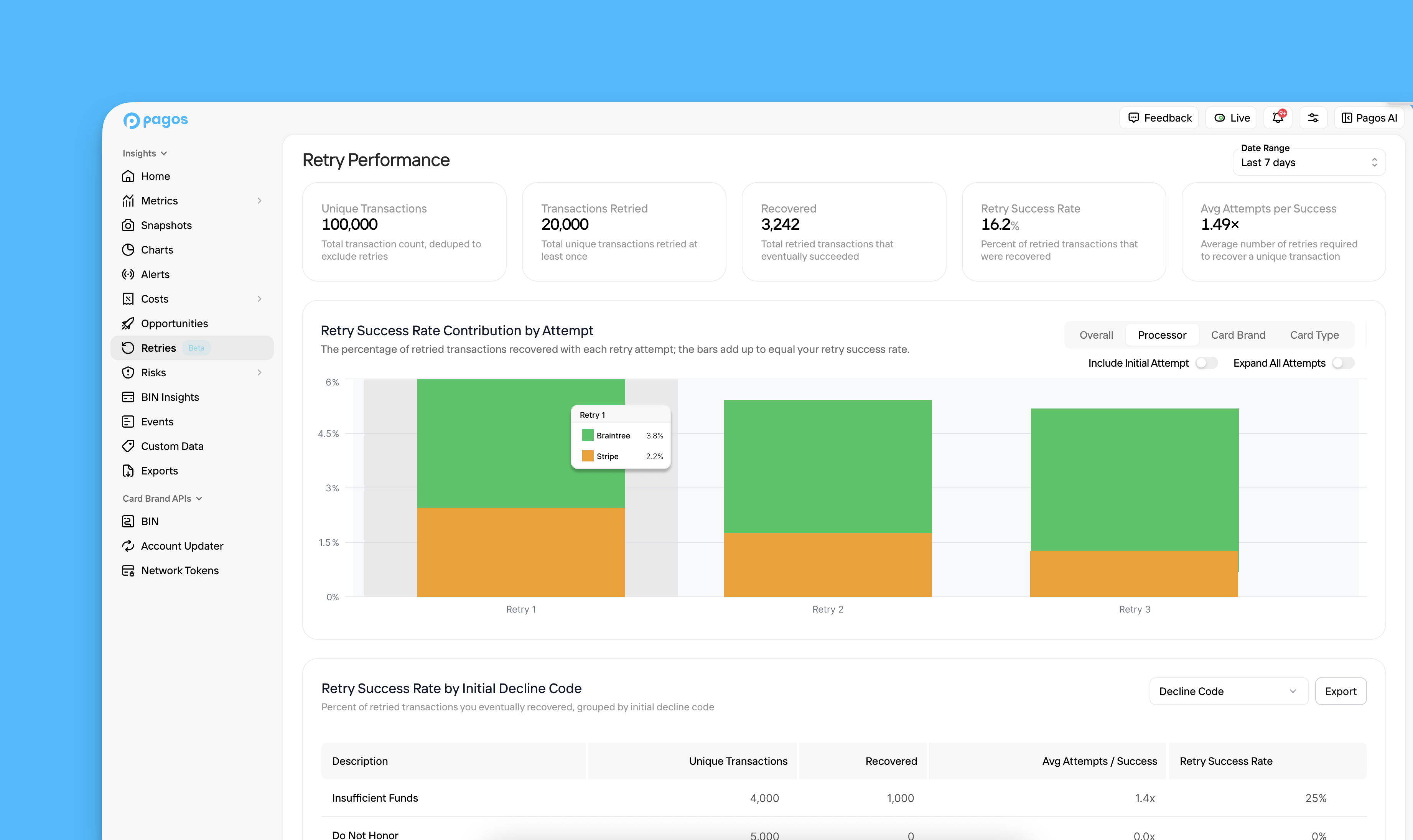
Task: Click the Account Updater refresh icon
Action: (128, 546)
